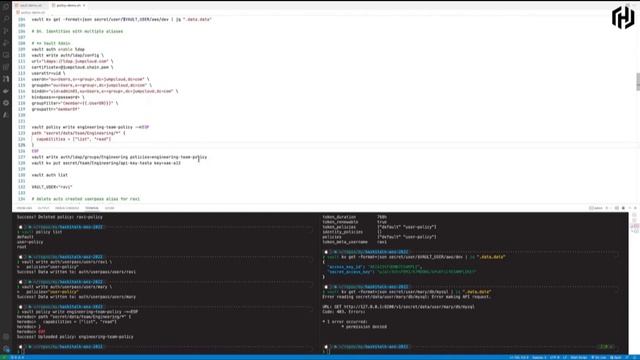
Task: Open the Run and Debug view
Action: click(6, 43)
